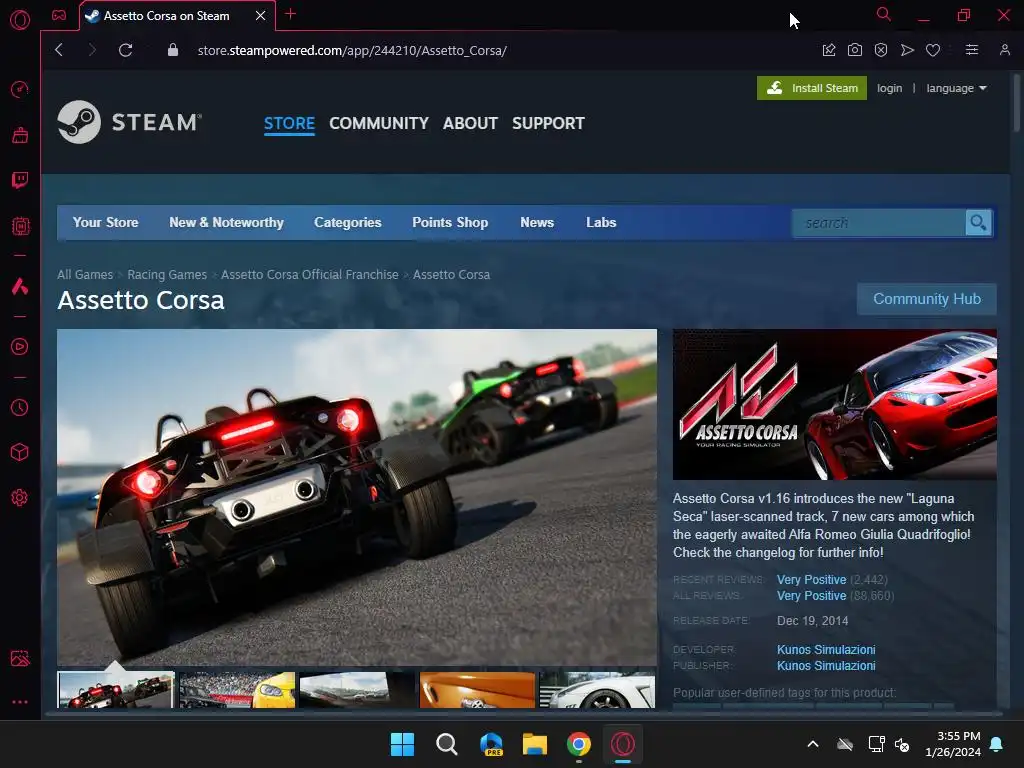Image resolution: width=1024 pixels, height=768 pixels.
Task: Open the chip-shaped icon in sidebar
Action: click(x=20, y=226)
